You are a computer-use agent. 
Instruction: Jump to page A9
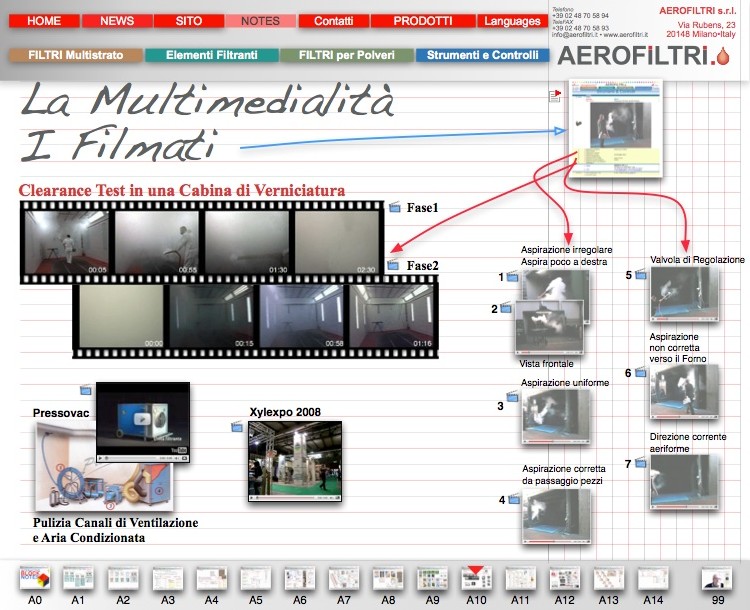point(432,578)
